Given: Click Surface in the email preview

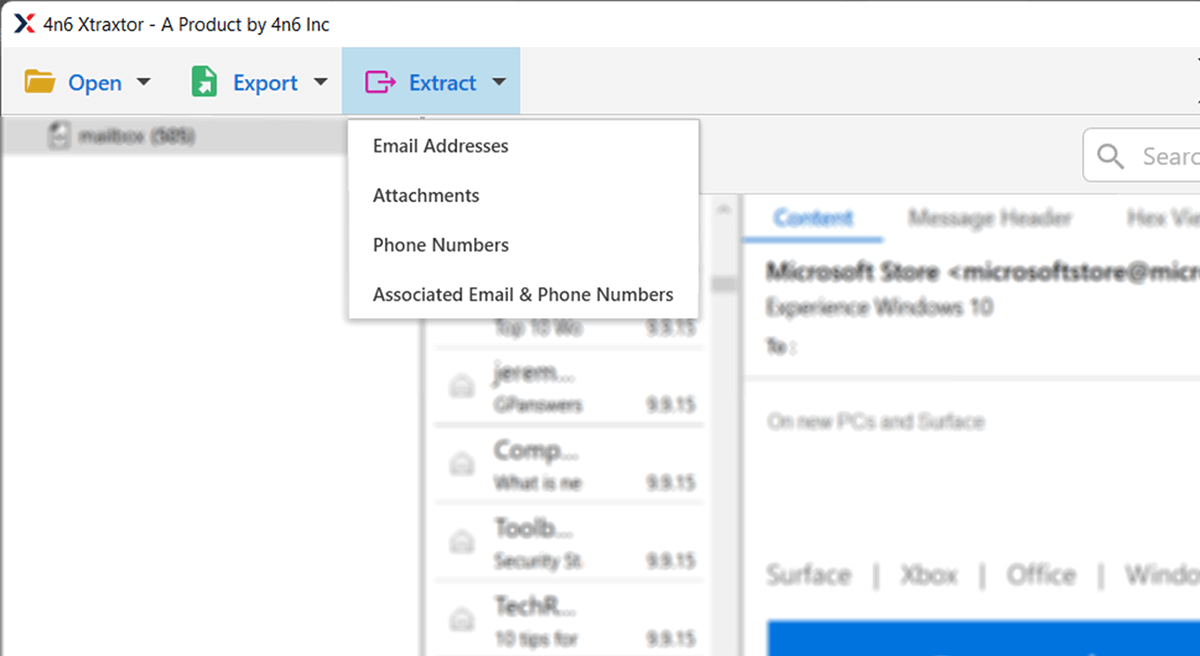Looking at the screenshot, I should [x=808, y=575].
